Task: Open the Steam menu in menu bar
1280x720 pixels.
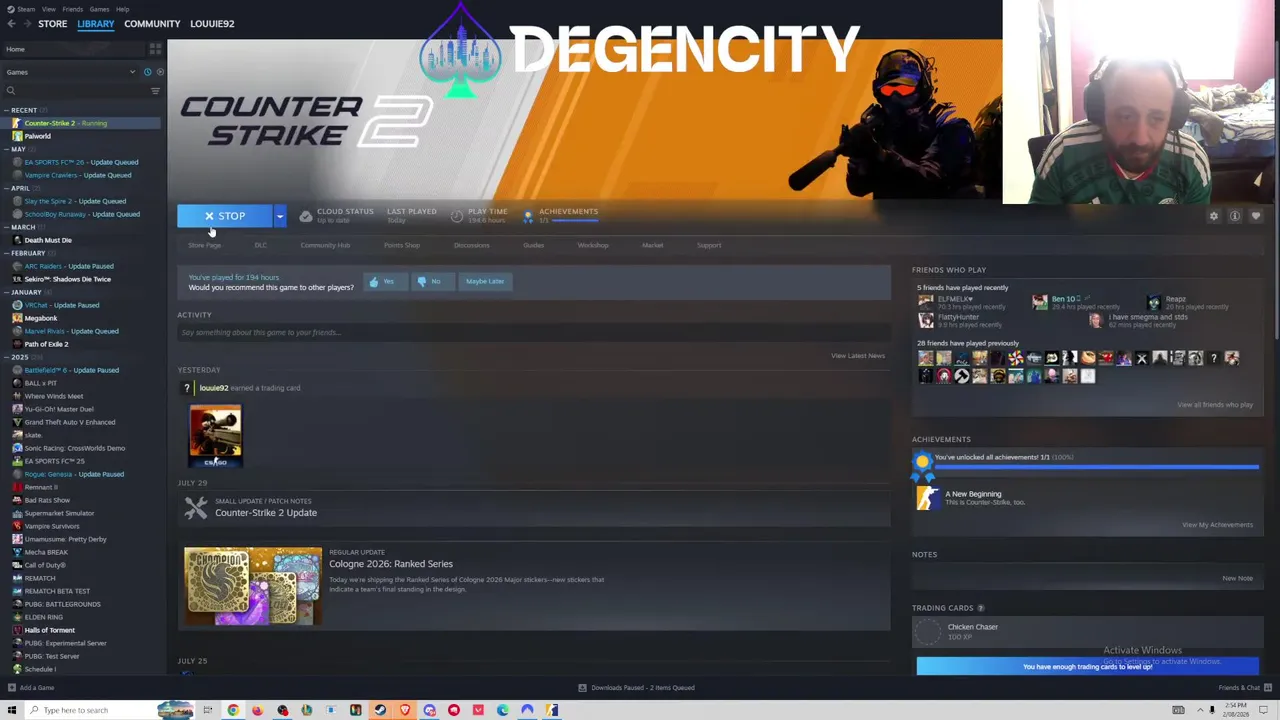Action: click(25, 9)
